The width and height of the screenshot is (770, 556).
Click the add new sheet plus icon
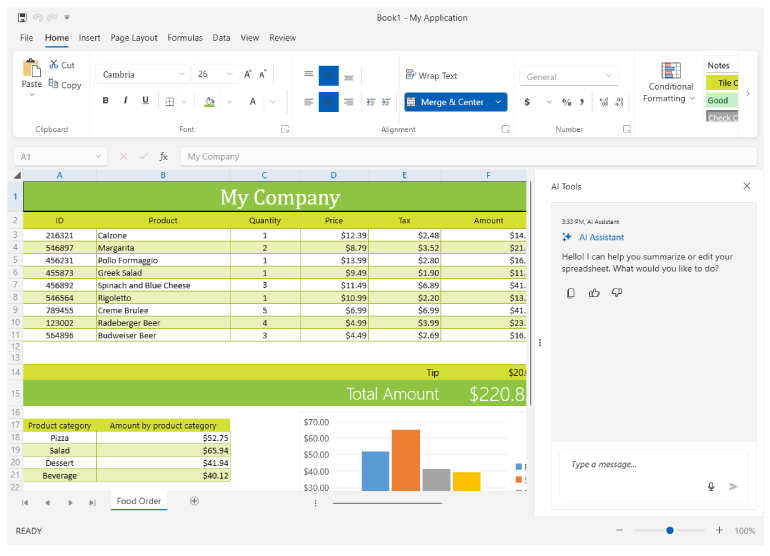194,501
